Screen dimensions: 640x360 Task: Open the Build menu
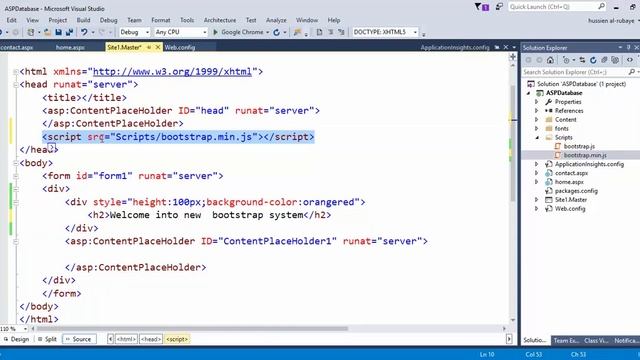[x=83, y=20]
